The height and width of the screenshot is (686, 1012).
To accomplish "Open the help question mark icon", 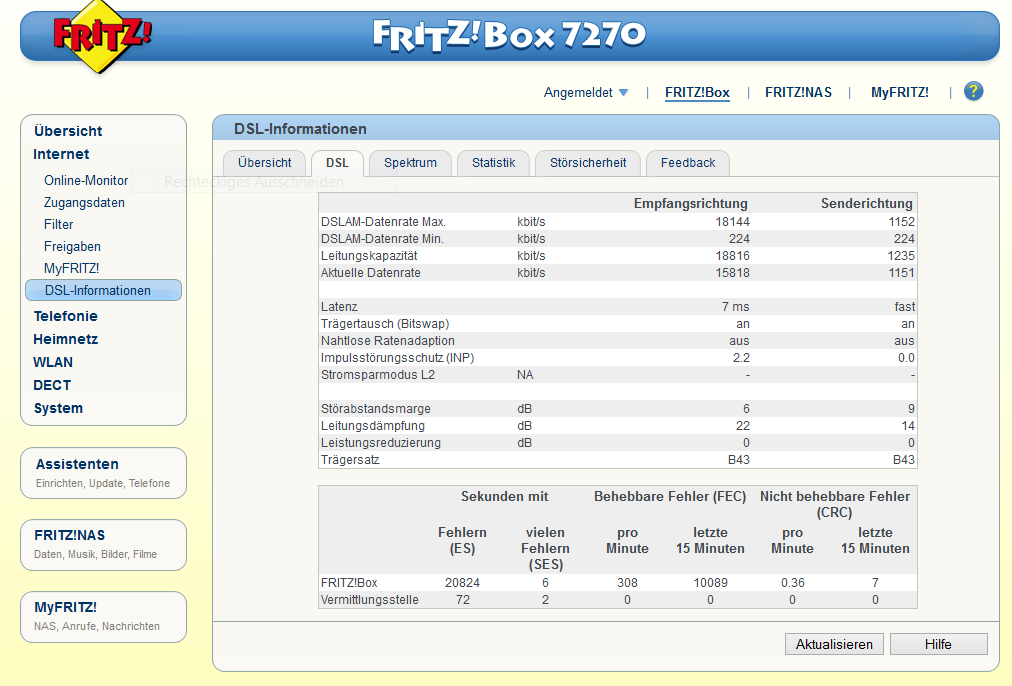I will [x=973, y=92].
